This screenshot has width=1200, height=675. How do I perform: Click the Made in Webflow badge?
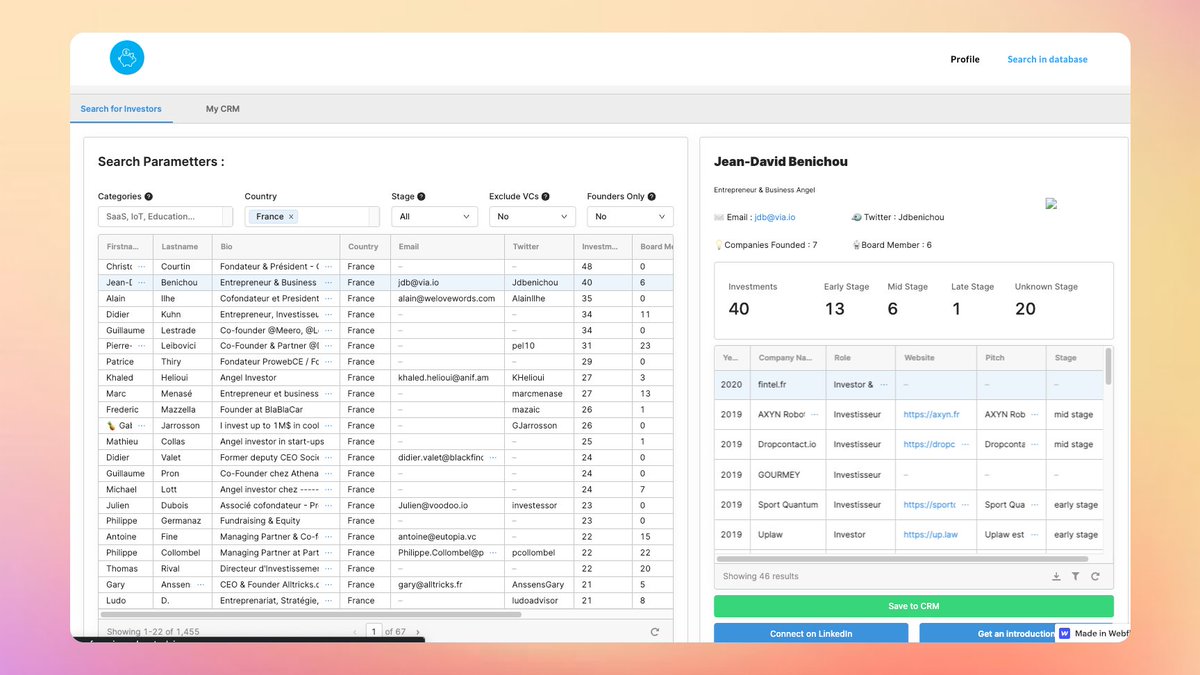point(1092,633)
